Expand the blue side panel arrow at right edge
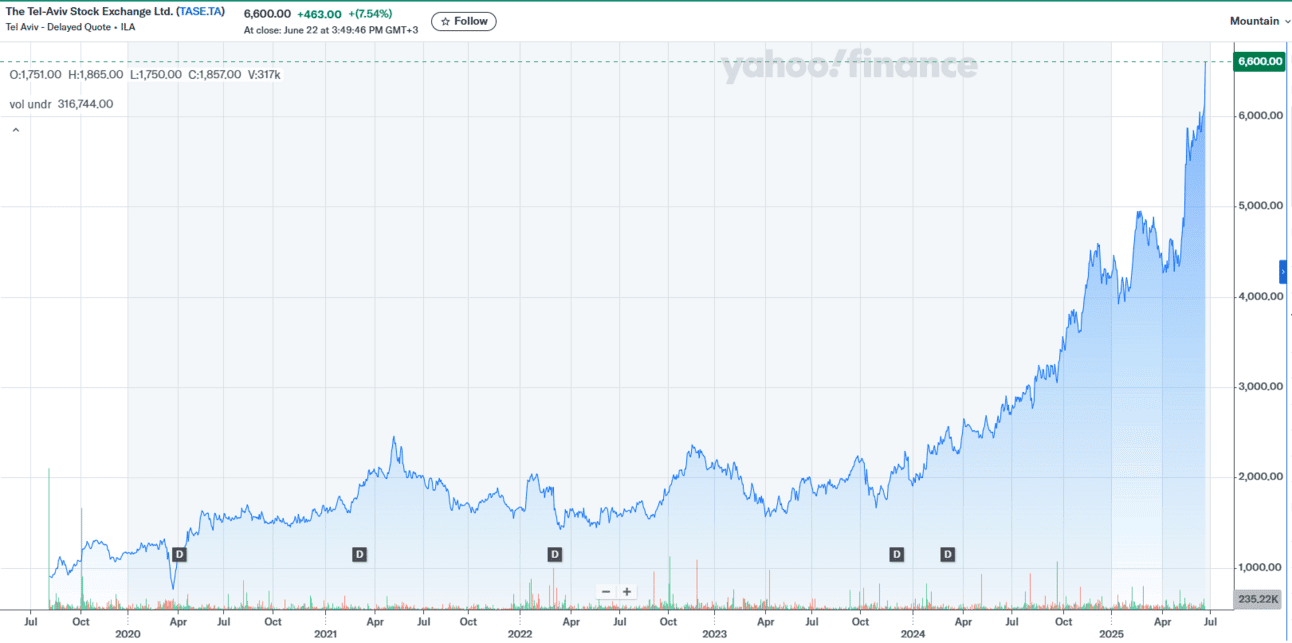 coord(1284,271)
